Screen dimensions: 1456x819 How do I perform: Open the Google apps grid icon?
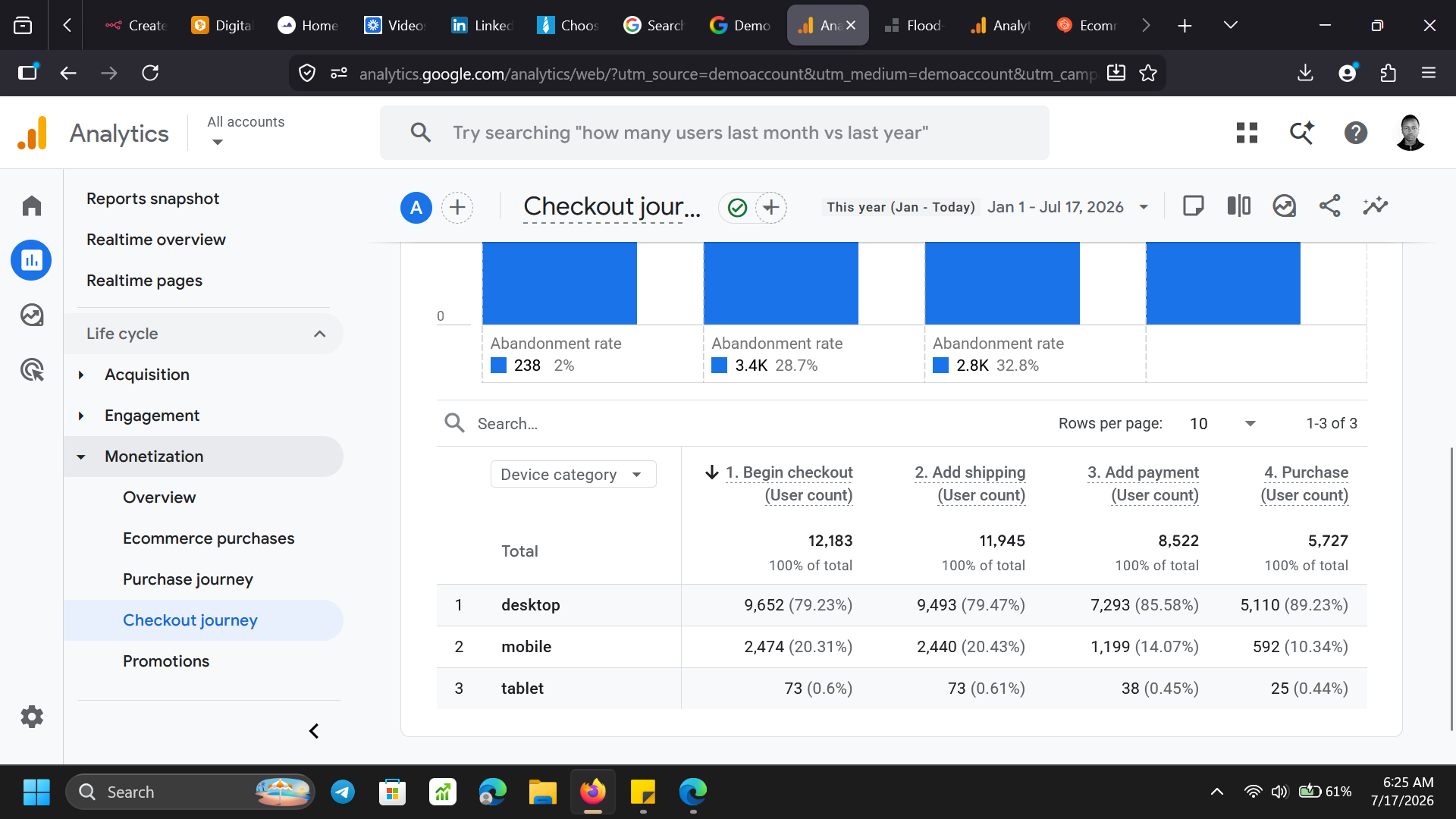(1247, 133)
